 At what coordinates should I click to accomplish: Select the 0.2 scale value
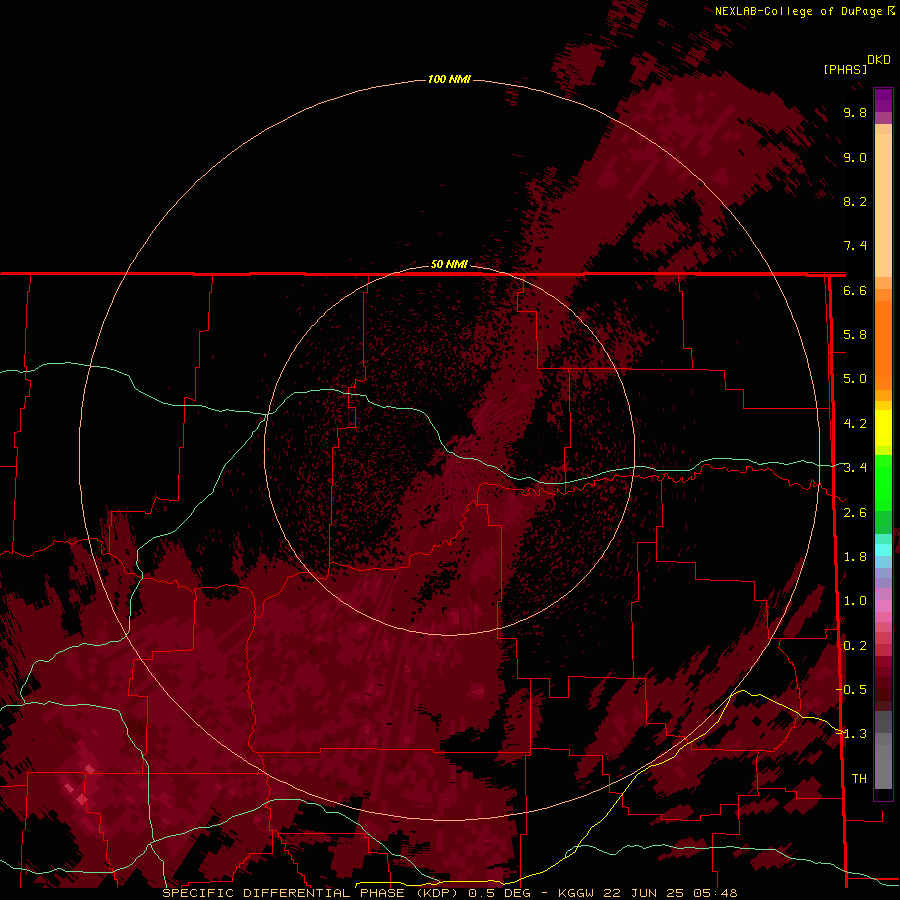855,646
